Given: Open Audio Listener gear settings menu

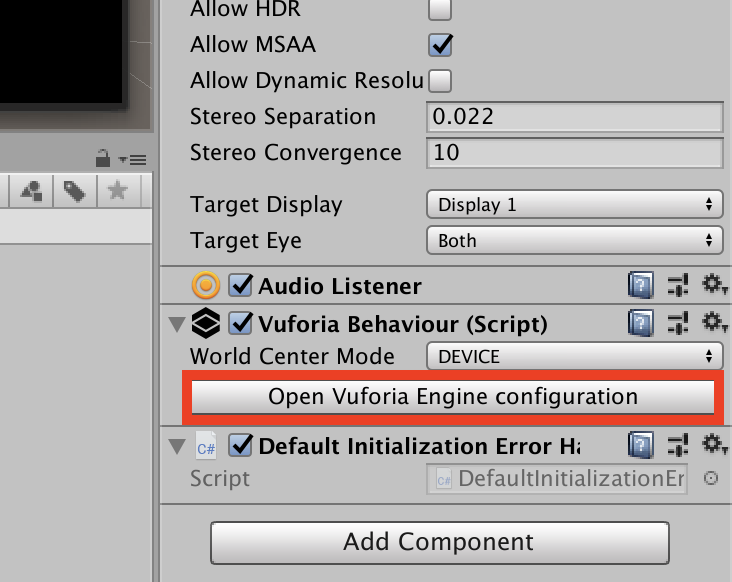Looking at the screenshot, I should pos(712,286).
